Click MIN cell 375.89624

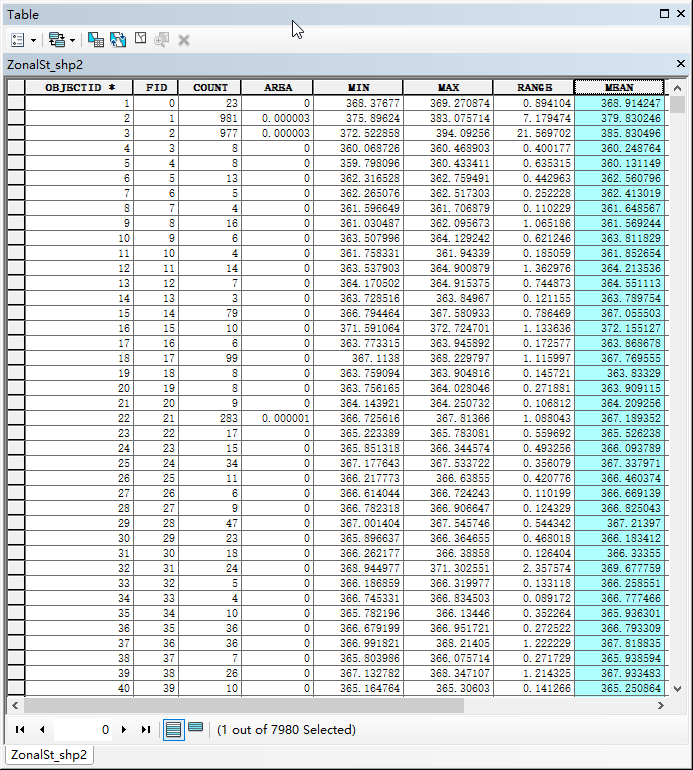click(358, 118)
